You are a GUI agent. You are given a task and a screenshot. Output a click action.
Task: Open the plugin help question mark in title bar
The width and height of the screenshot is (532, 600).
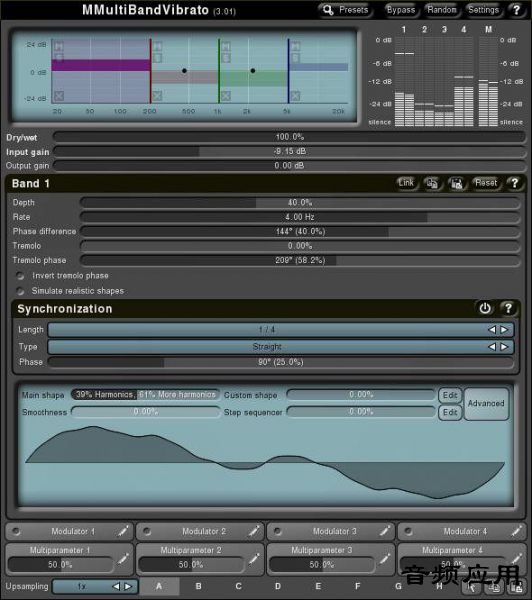point(516,10)
